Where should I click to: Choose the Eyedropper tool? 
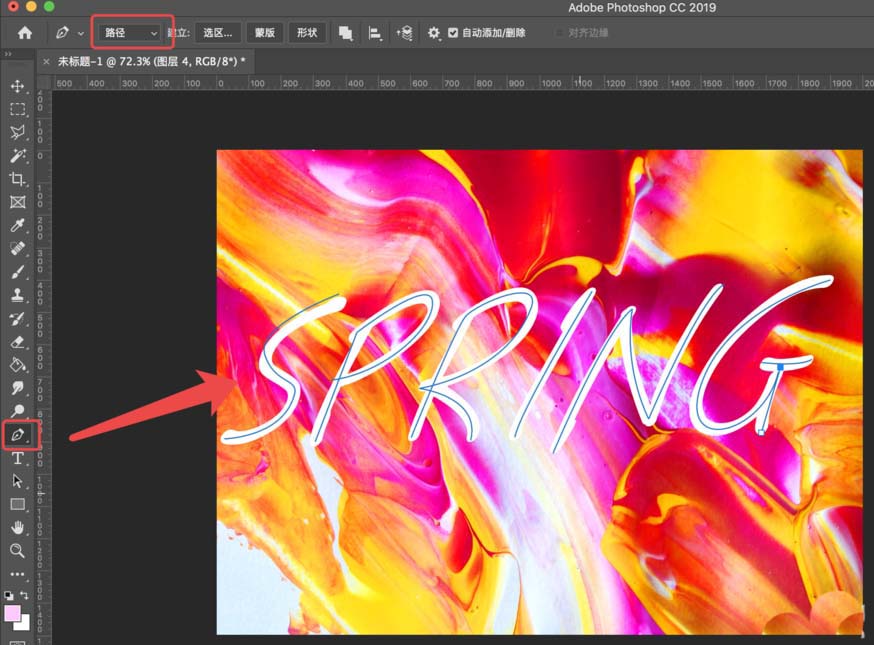(x=17, y=225)
